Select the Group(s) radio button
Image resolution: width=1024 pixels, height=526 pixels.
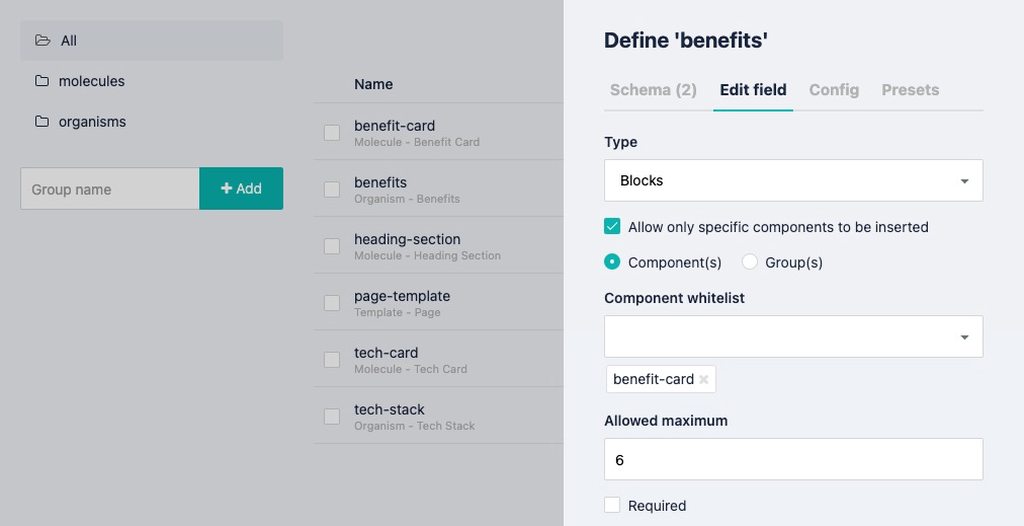tap(750, 262)
